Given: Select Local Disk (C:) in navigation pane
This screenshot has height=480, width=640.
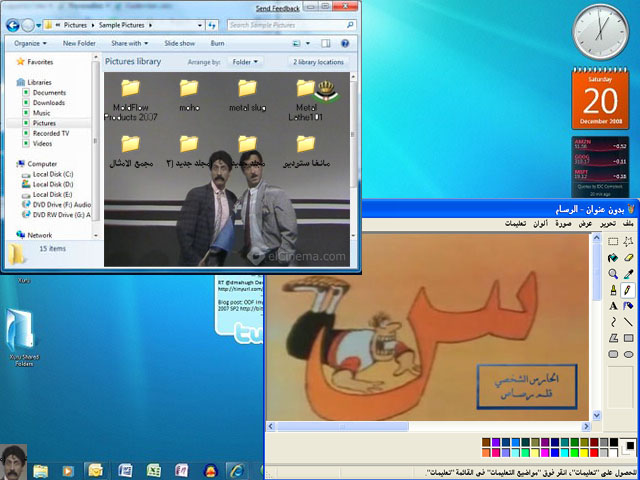Looking at the screenshot, I should [53, 174].
